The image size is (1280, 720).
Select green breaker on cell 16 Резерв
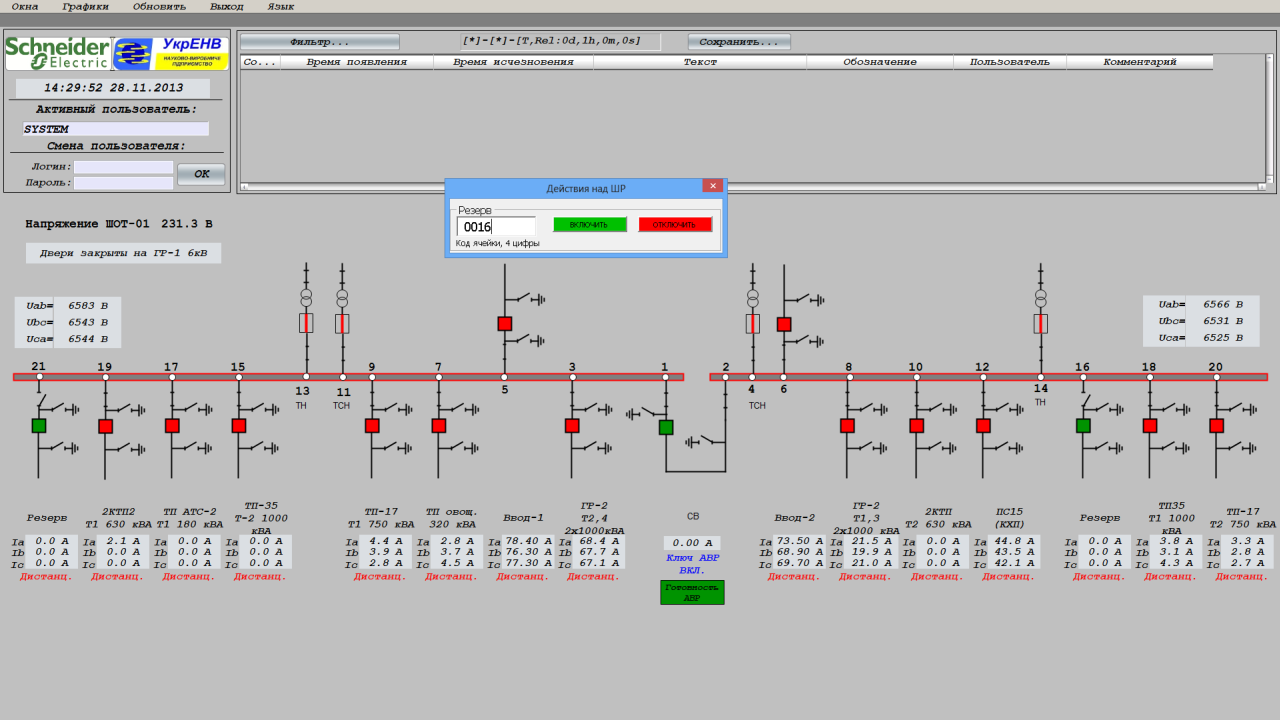(1083, 426)
